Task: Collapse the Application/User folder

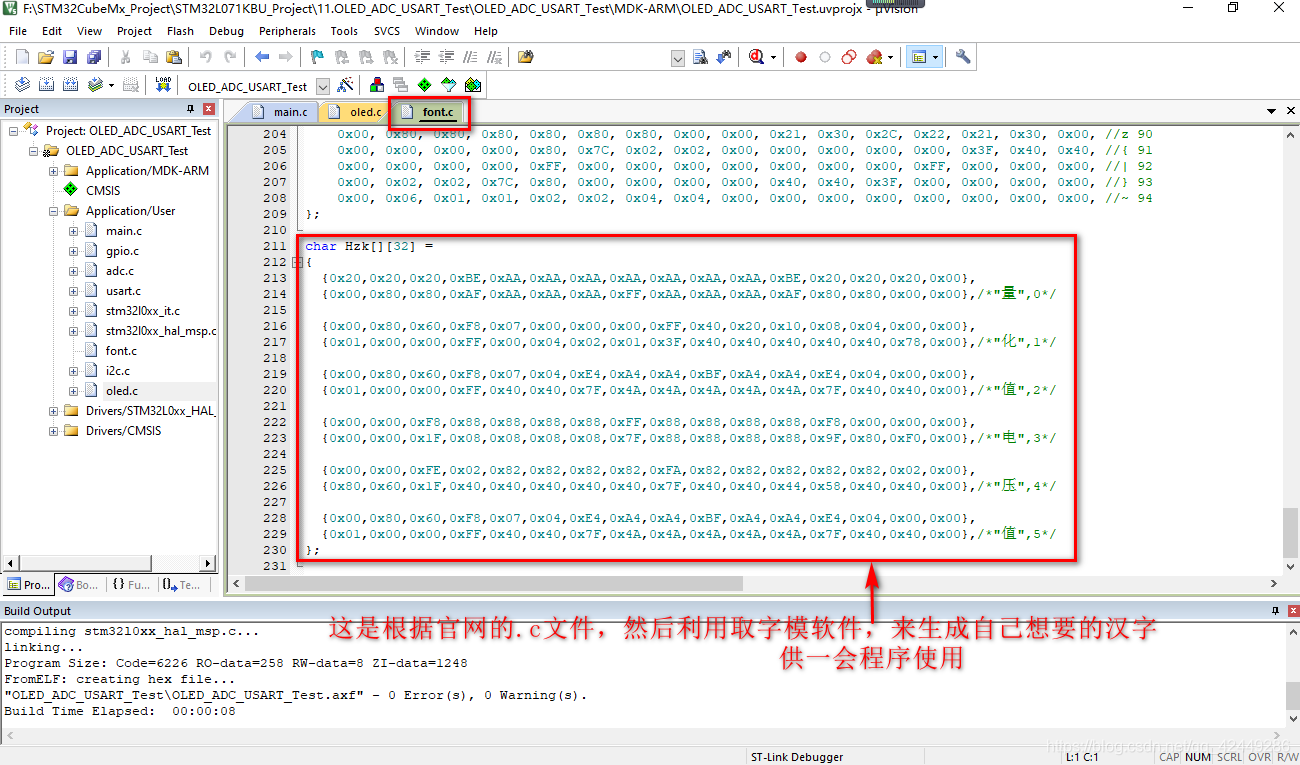Action: click(53, 211)
